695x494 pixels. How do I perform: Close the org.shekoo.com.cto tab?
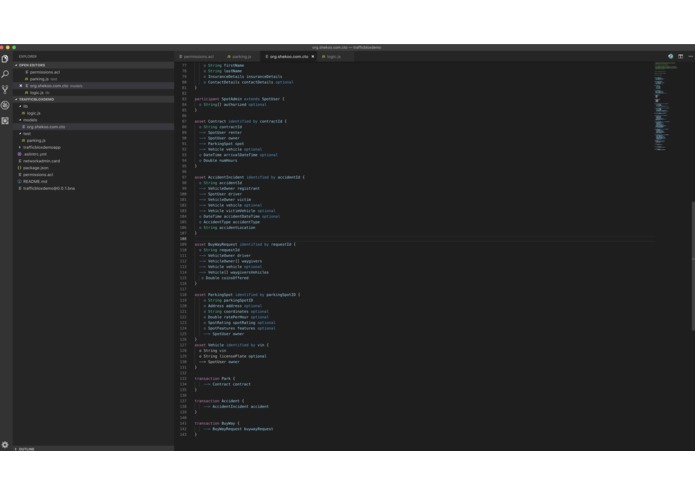[x=312, y=57]
